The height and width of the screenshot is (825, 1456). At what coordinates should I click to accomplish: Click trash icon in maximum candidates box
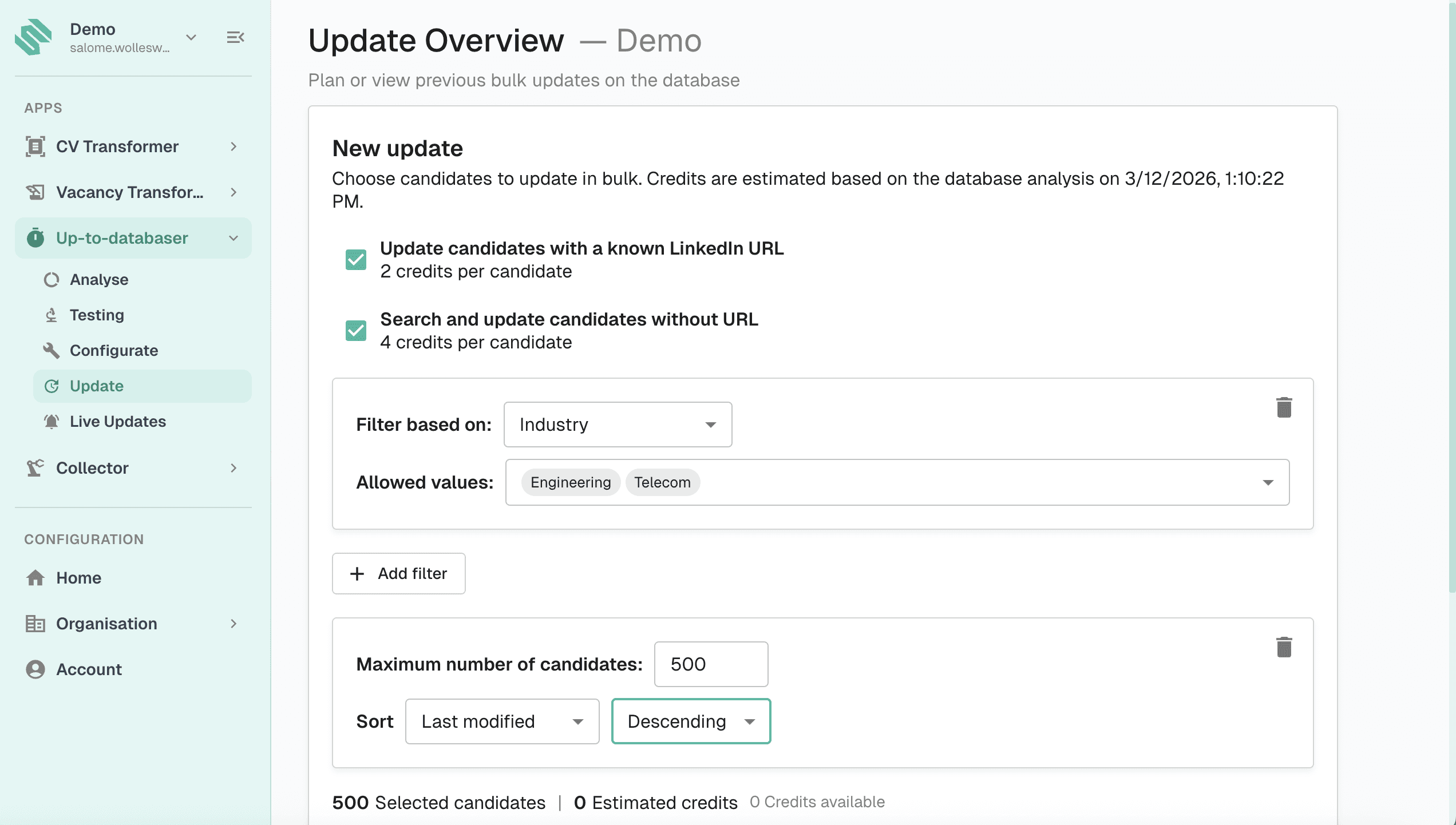1284,647
